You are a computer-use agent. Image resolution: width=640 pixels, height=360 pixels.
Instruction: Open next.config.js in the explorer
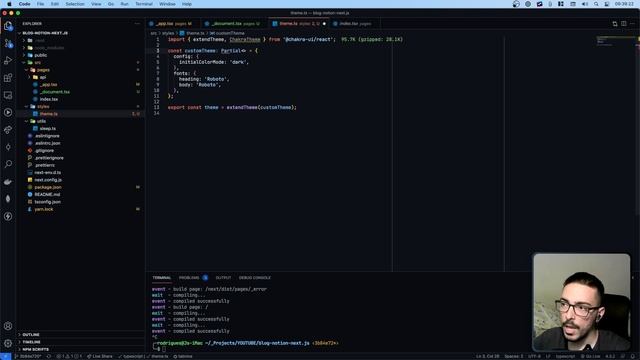coord(80,180)
